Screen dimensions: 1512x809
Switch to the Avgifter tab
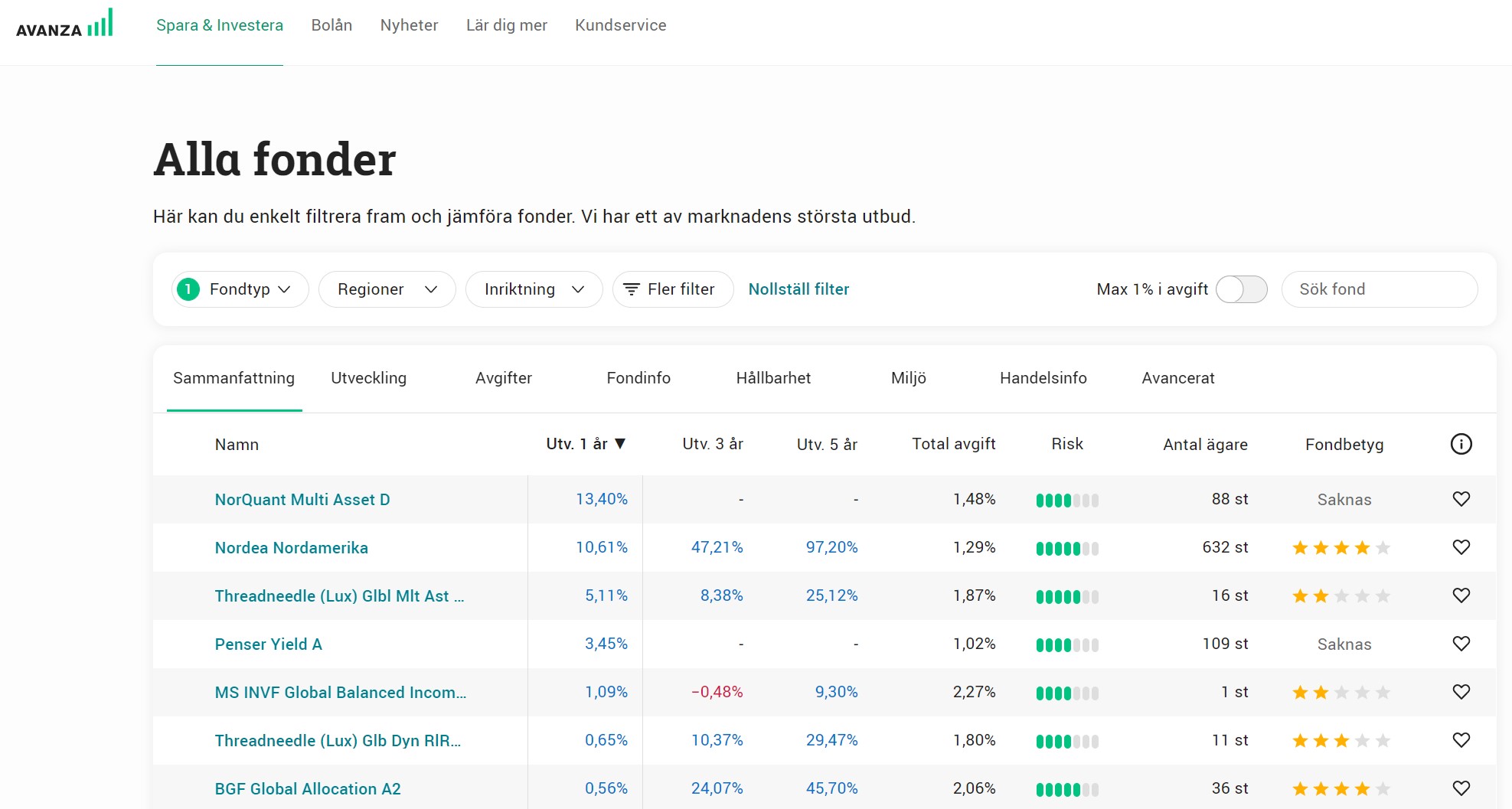(x=504, y=378)
